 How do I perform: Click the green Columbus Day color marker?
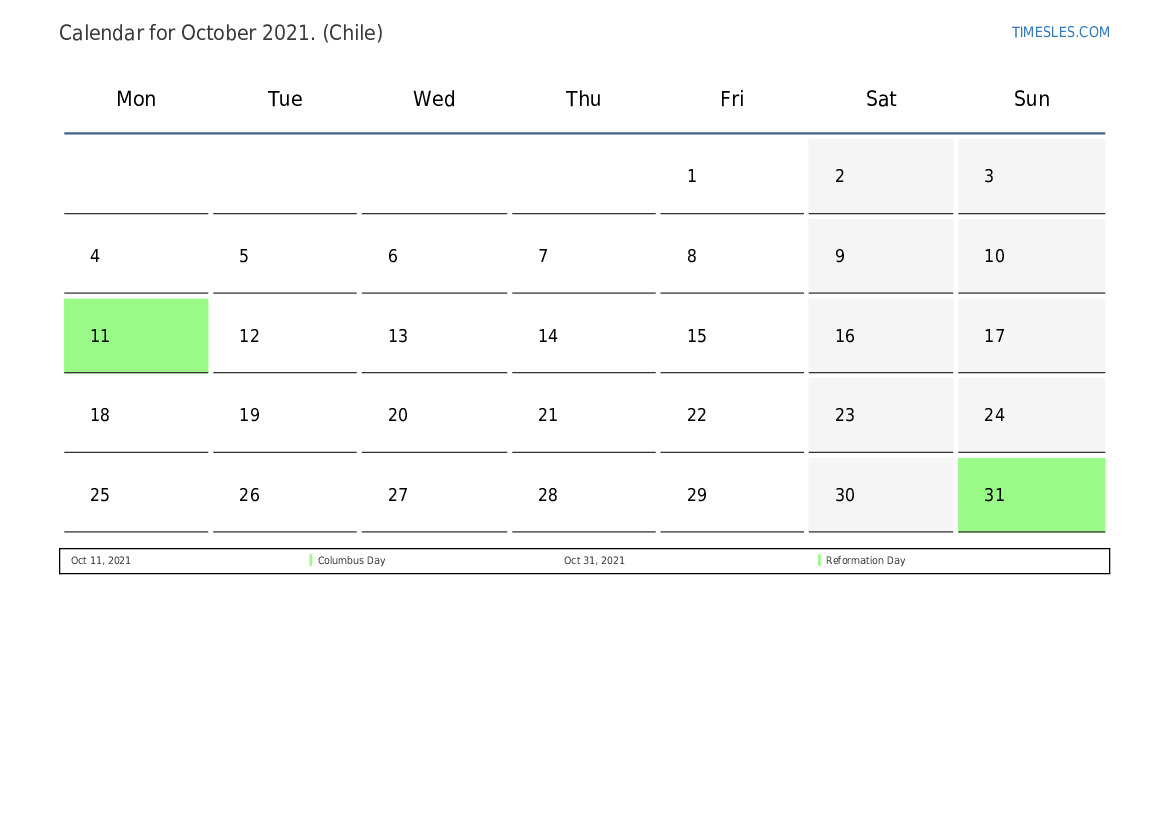[311, 561]
